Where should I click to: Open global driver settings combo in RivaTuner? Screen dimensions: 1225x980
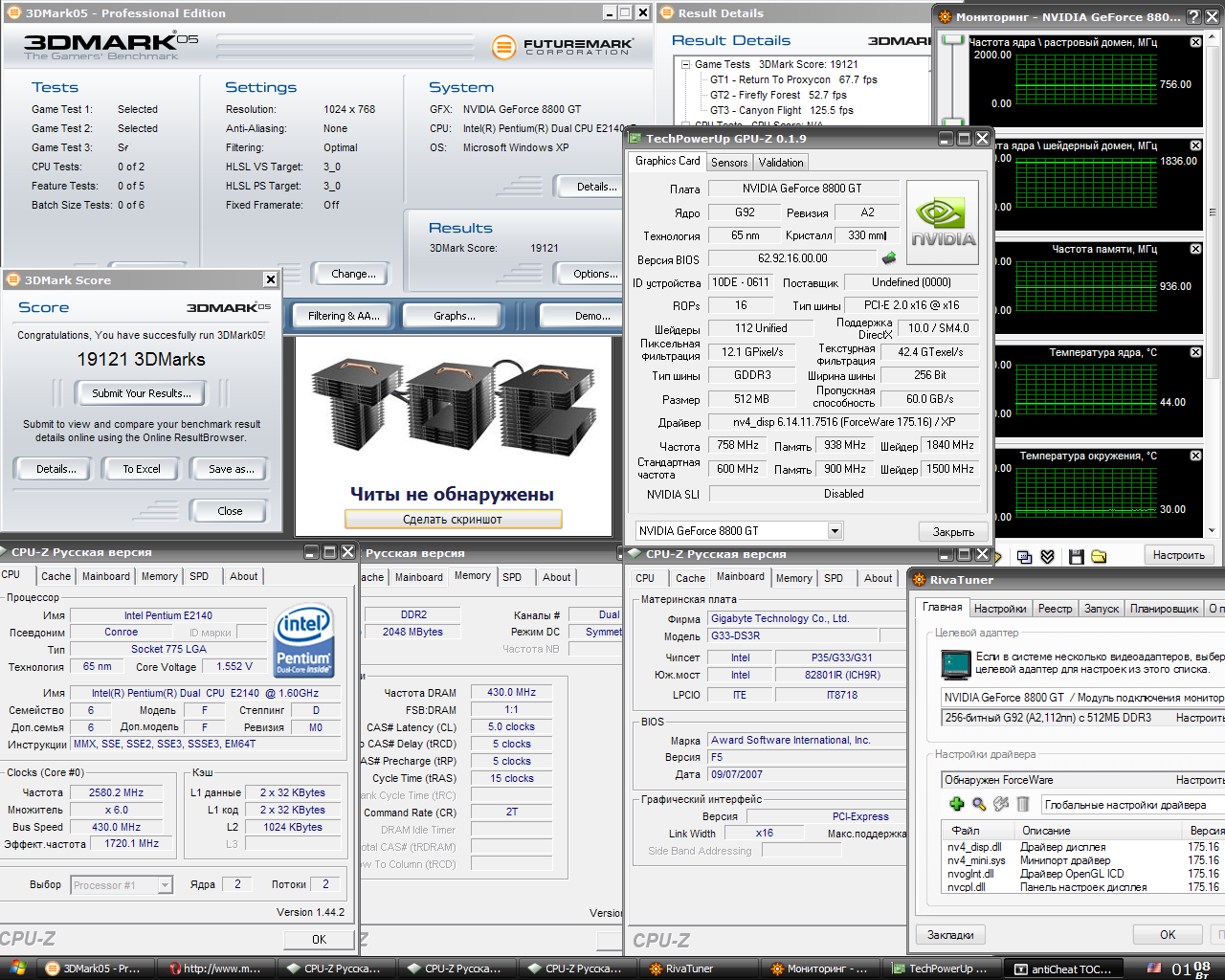(1132, 805)
